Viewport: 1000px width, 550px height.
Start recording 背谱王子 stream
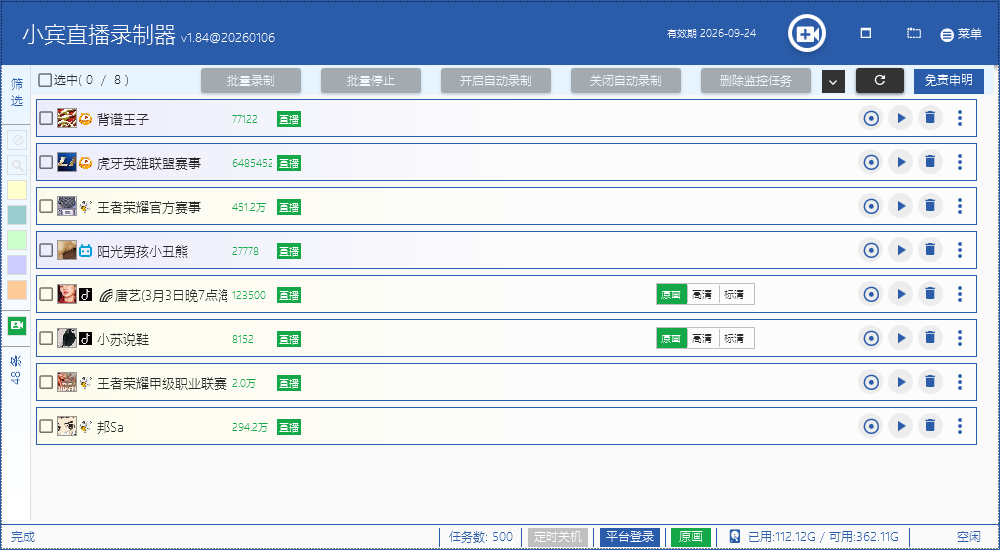(871, 119)
